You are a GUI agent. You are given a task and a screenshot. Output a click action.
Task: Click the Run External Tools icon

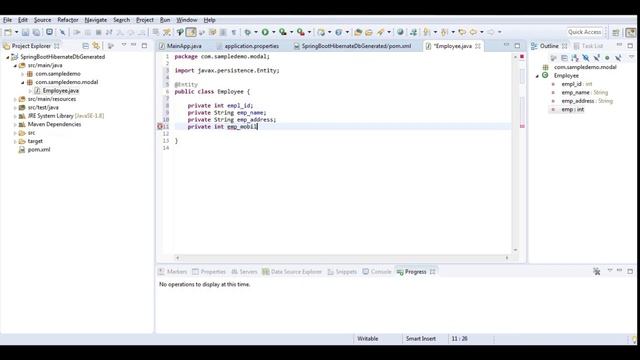click(x=301, y=32)
